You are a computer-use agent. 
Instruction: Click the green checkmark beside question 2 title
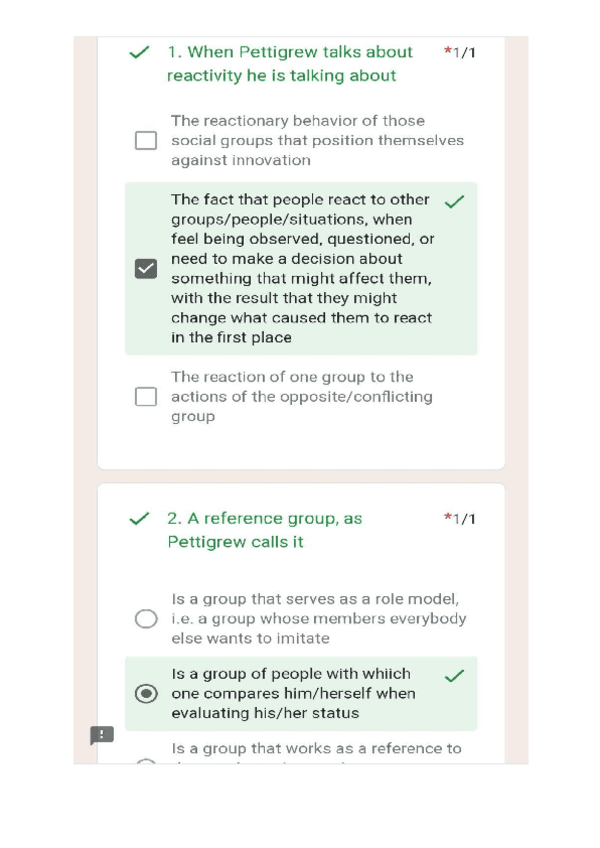[x=140, y=519]
